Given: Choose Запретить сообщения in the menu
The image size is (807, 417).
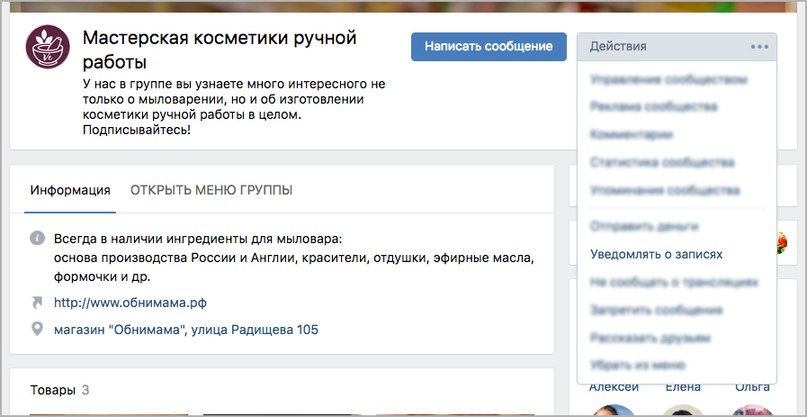Looking at the screenshot, I should [x=656, y=310].
